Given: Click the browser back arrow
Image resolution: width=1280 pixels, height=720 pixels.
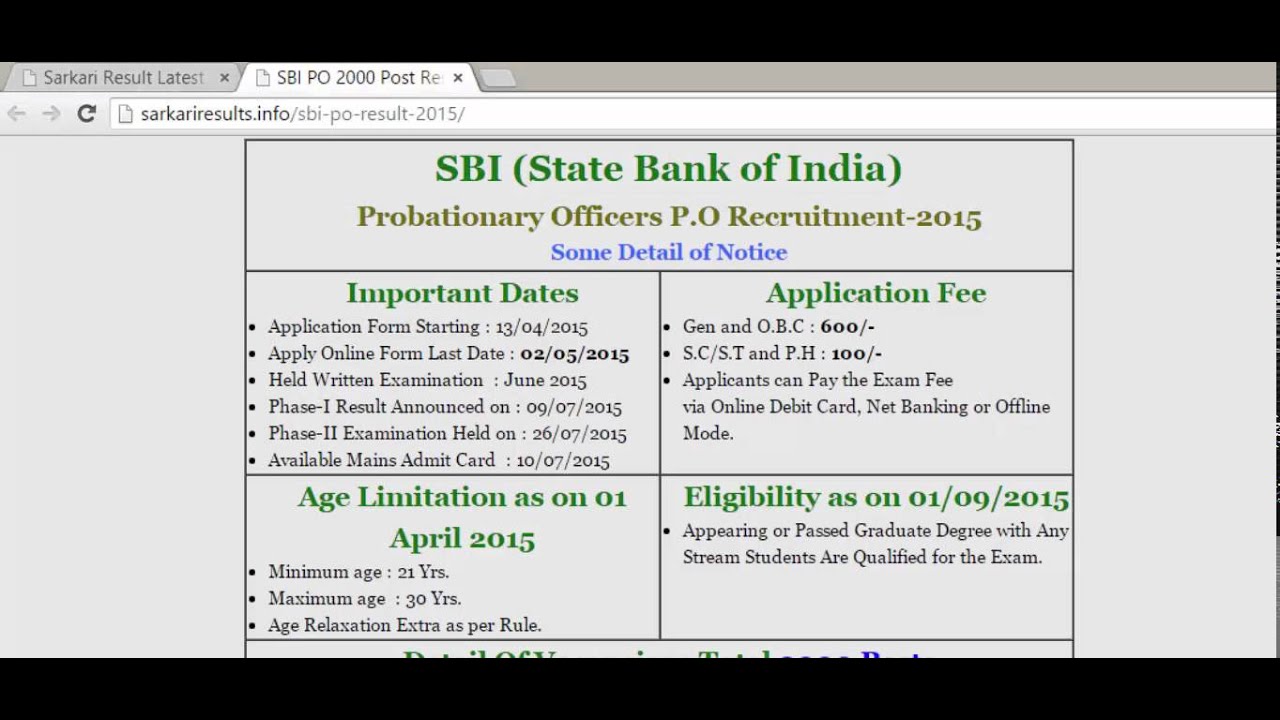Looking at the screenshot, I should coord(16,114).
